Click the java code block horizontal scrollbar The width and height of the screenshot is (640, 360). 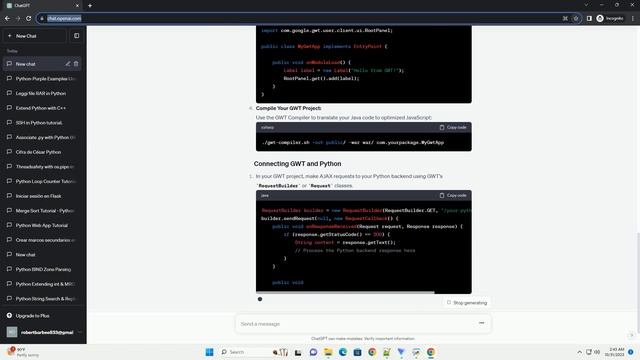(x=345, y=292)
